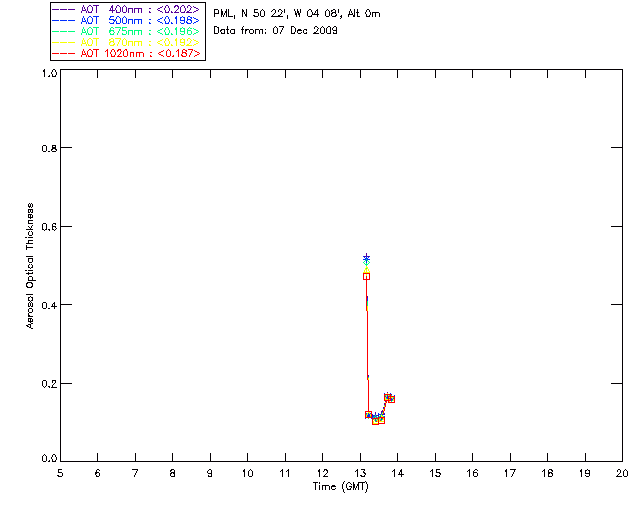Click the y-axis tick label 1.0
640x512 pixels.
[49, 73]
